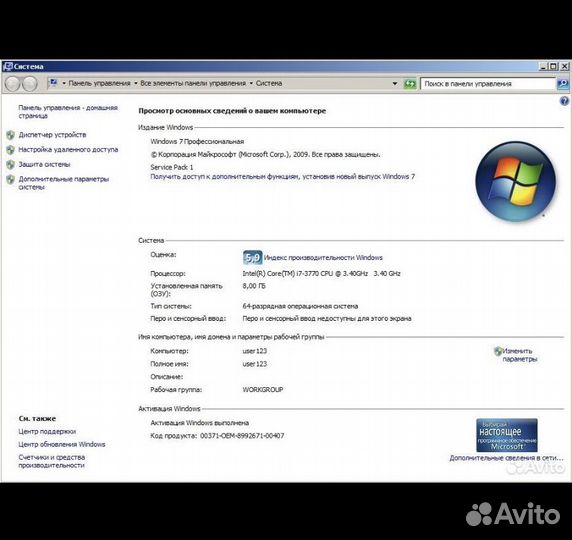Click the user123 value beside Компьютер
Image resolution: width=572 pixels, height=540 pixels.
[255, 351]
